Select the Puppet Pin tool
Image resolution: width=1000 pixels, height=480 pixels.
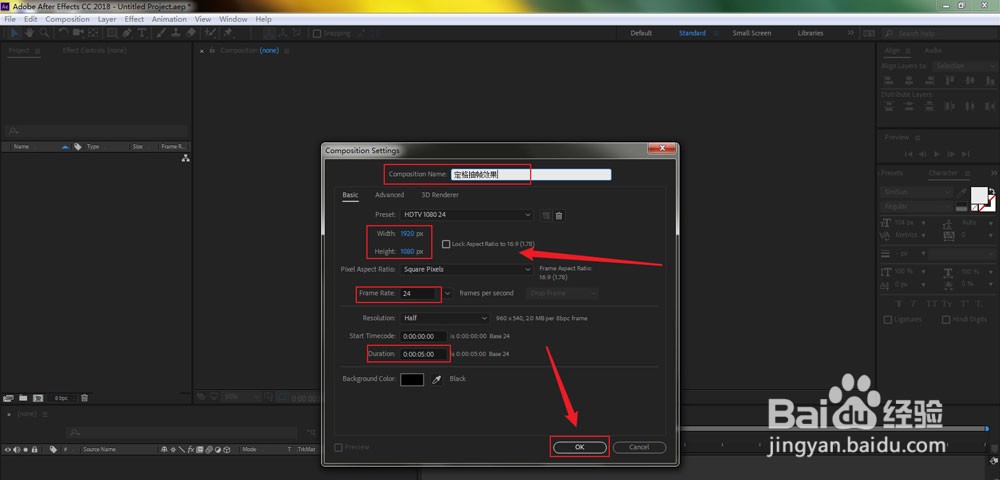point(228,33)
